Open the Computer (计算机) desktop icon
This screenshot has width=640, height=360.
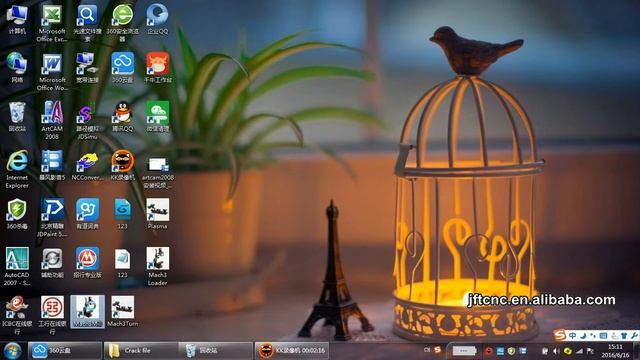[17, 19]
